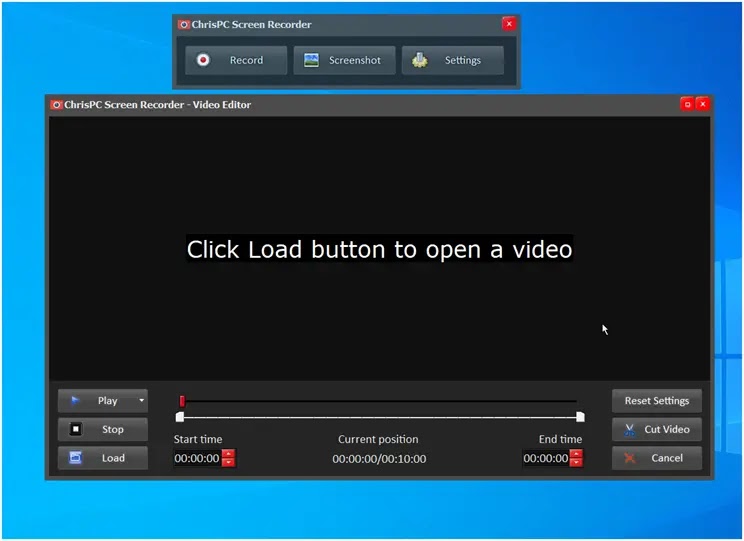Click the 'Current position' label
Image resolution: width=744 pixels, height=541 pixels.
pyautogui.click(x=378, y=439)
